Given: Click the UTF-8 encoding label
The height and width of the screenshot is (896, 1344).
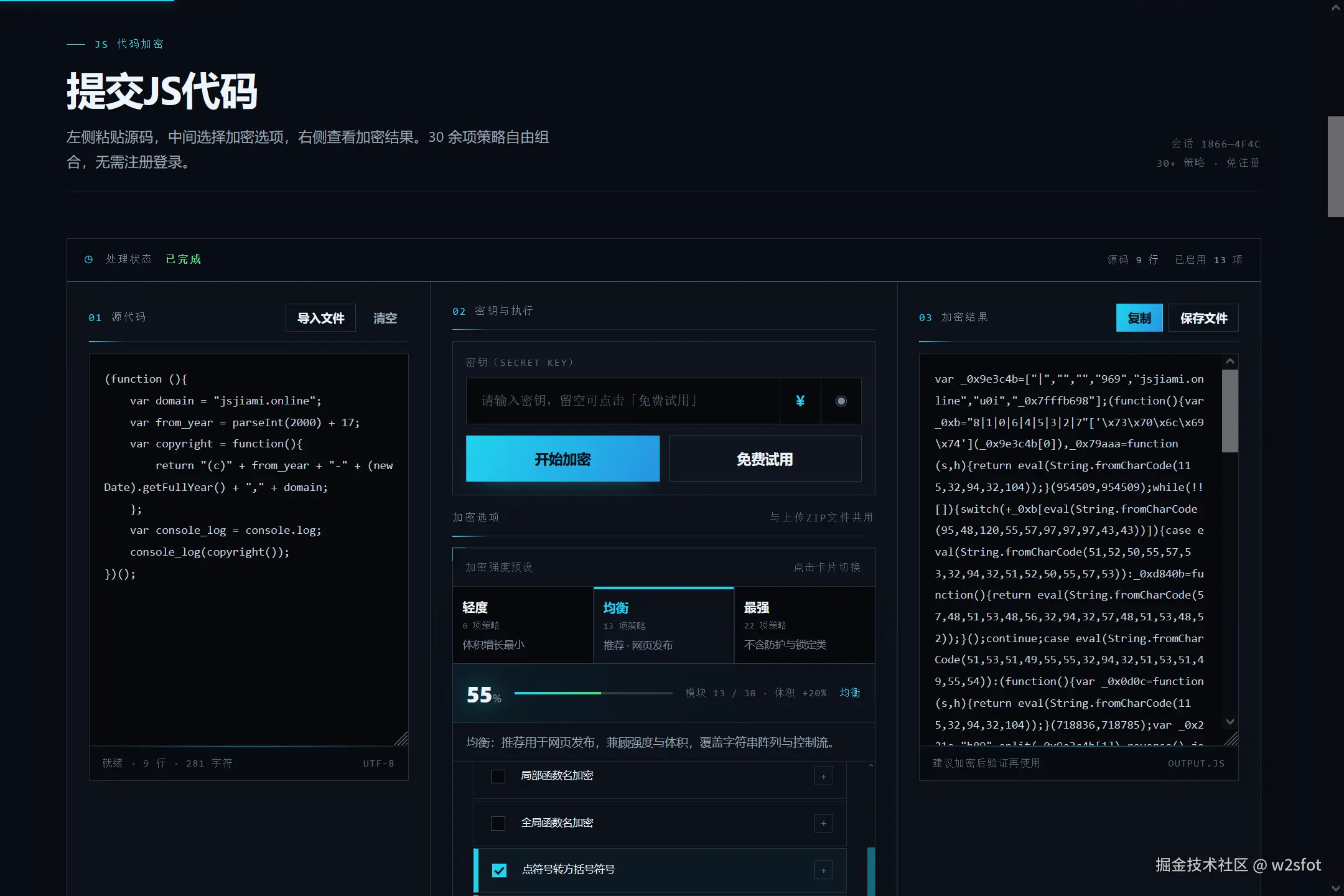Looking at the screenshot, I should (378, 763).
